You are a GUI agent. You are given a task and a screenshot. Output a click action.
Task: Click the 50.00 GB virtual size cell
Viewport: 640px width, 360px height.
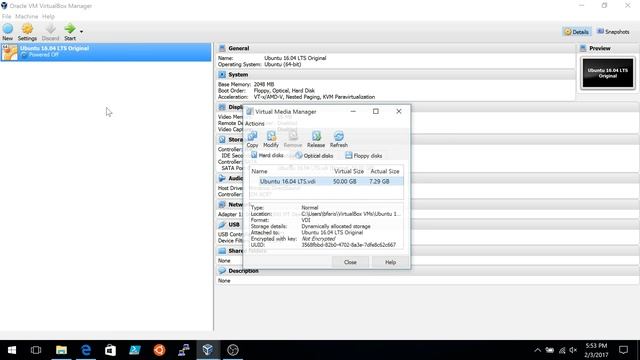pyautogui.click(x=344, y=181)
